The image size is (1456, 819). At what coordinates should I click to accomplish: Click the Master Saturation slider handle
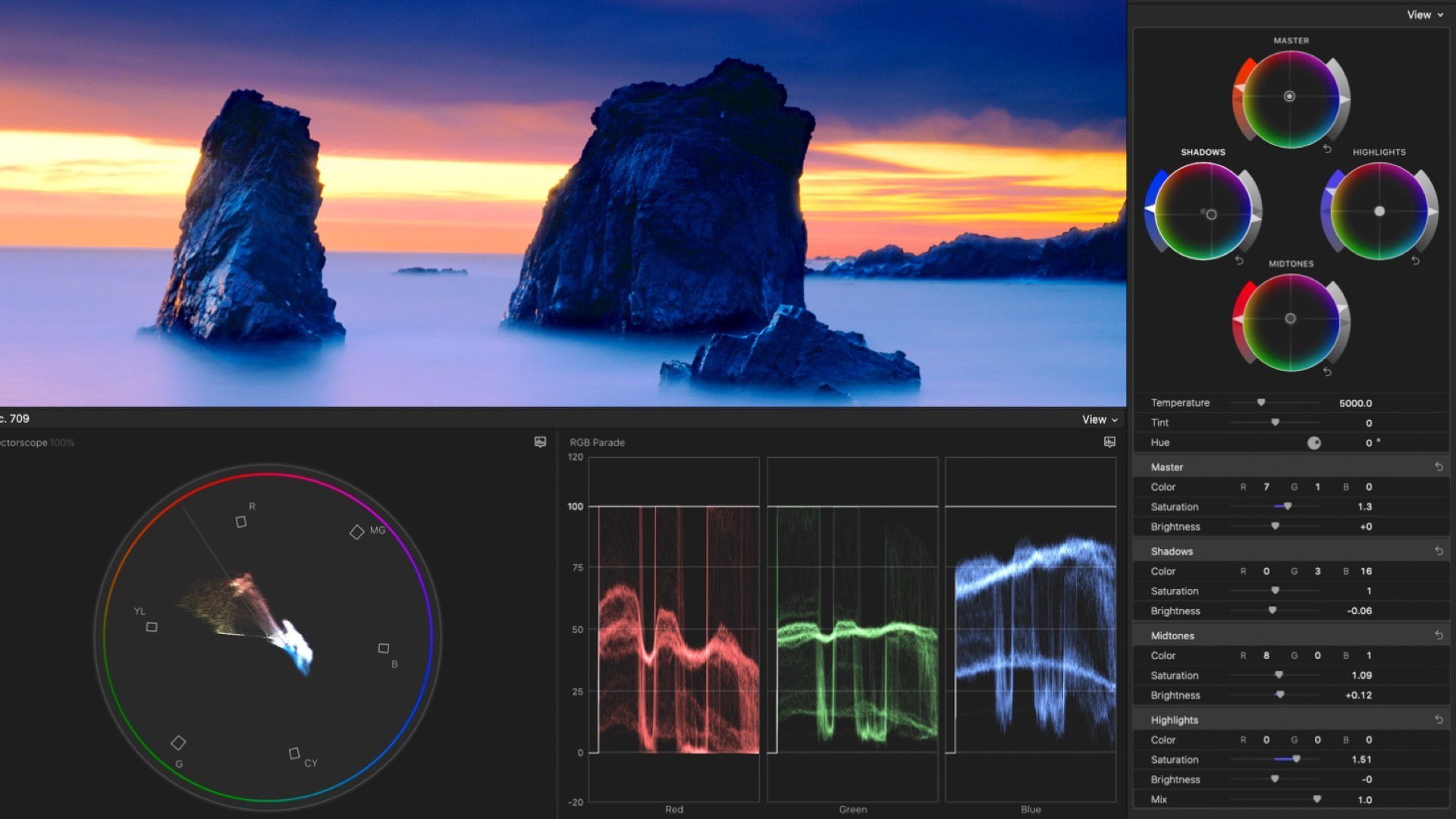[x=1288, y=507]
